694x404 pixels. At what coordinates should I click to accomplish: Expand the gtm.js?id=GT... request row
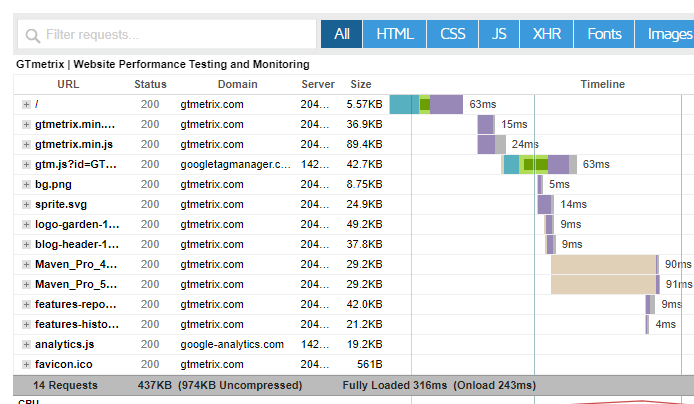coord(26,165)
